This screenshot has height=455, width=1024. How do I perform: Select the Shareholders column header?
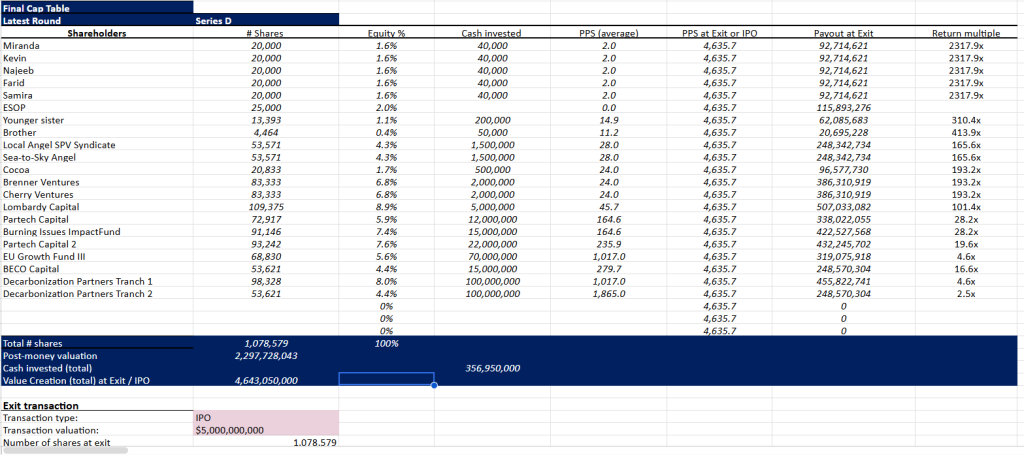point(96,33)
